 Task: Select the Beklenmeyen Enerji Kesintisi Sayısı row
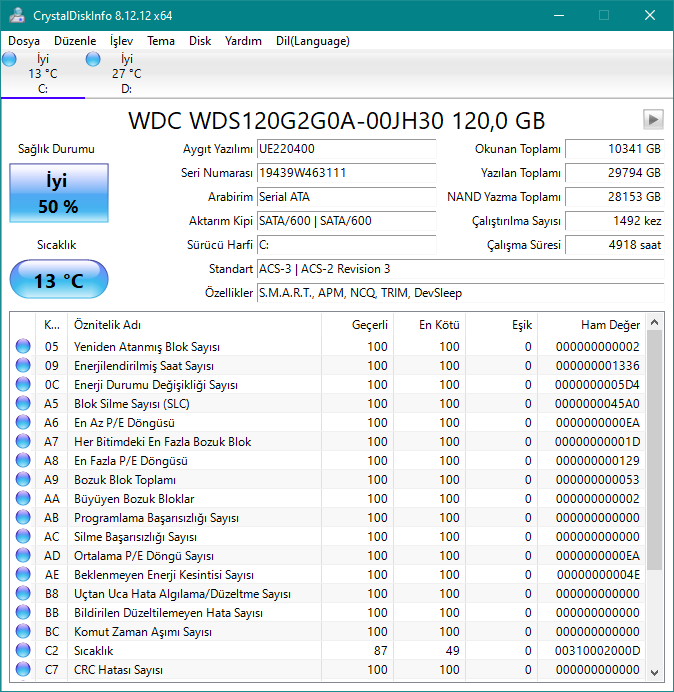tap(328, 574)
